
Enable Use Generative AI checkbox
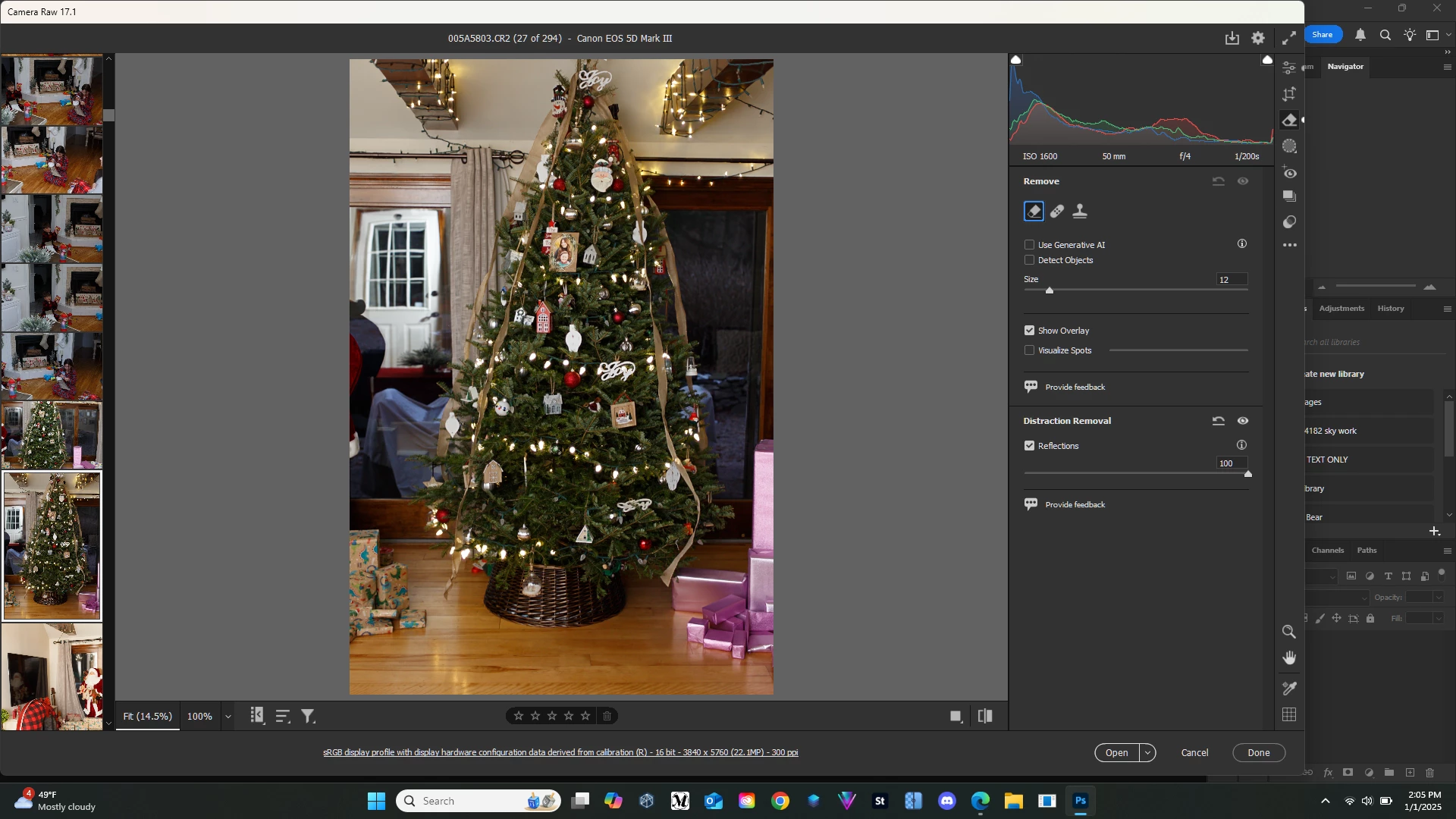click(x=1029, y=245)
